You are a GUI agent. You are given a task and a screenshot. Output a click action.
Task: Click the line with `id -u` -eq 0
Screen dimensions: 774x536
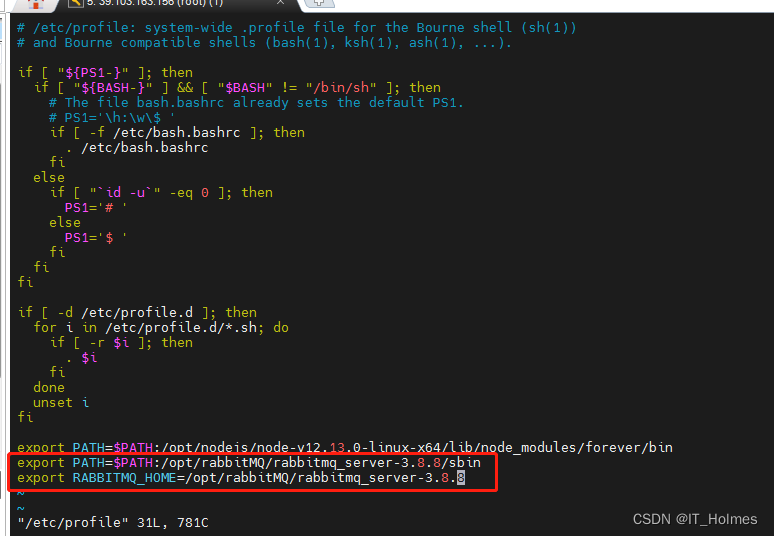[161, 192]
